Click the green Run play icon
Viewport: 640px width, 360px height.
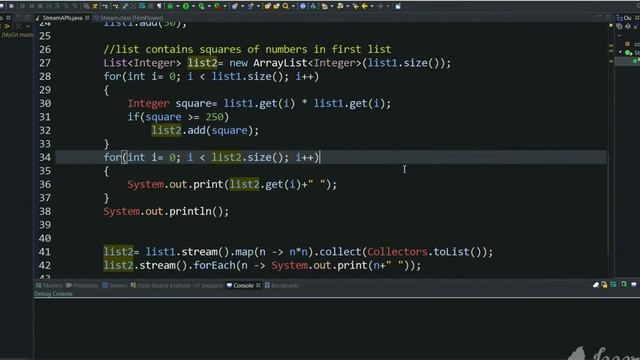point(186,6)
